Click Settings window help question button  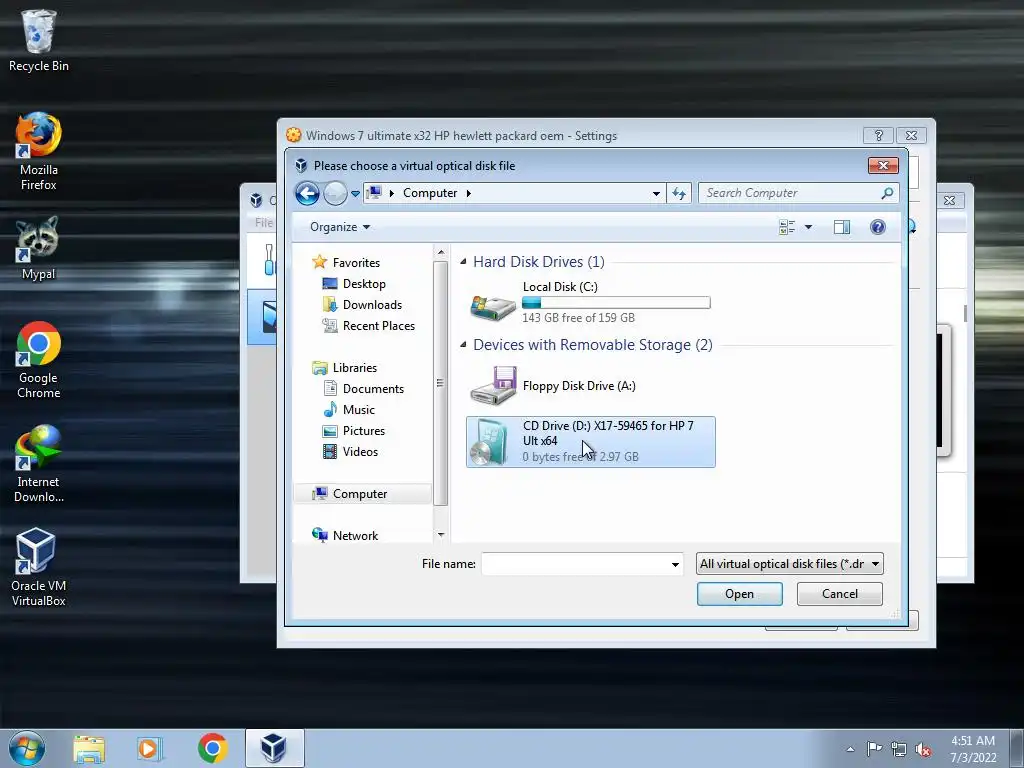[878, 135]
